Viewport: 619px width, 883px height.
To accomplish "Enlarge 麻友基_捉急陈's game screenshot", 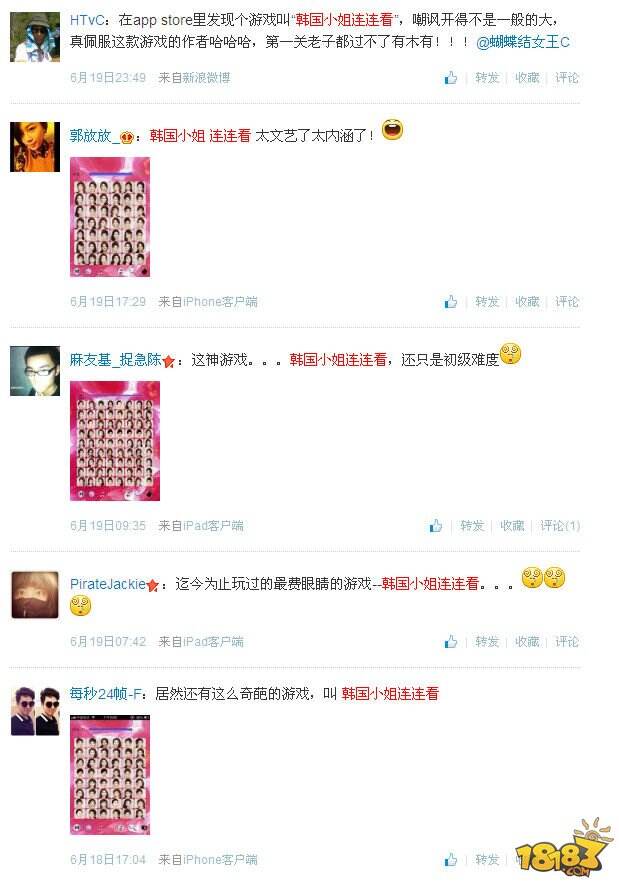I will (115, 441).
